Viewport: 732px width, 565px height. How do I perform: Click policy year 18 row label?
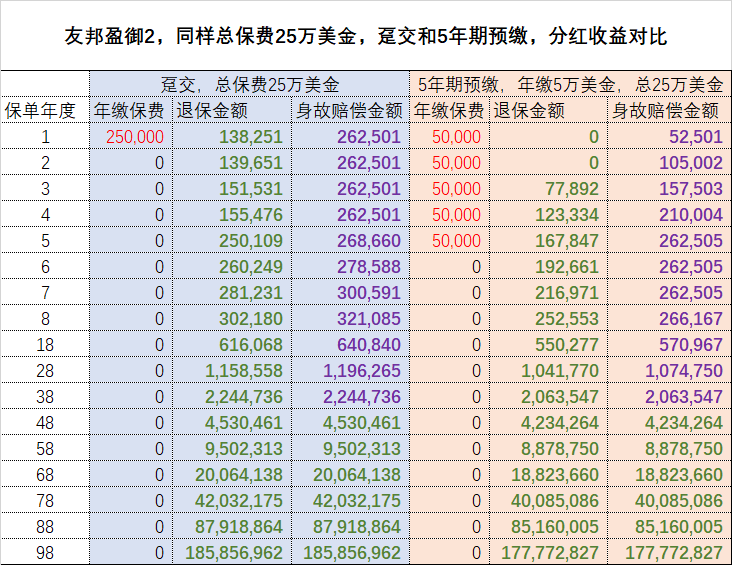[45, 345]
